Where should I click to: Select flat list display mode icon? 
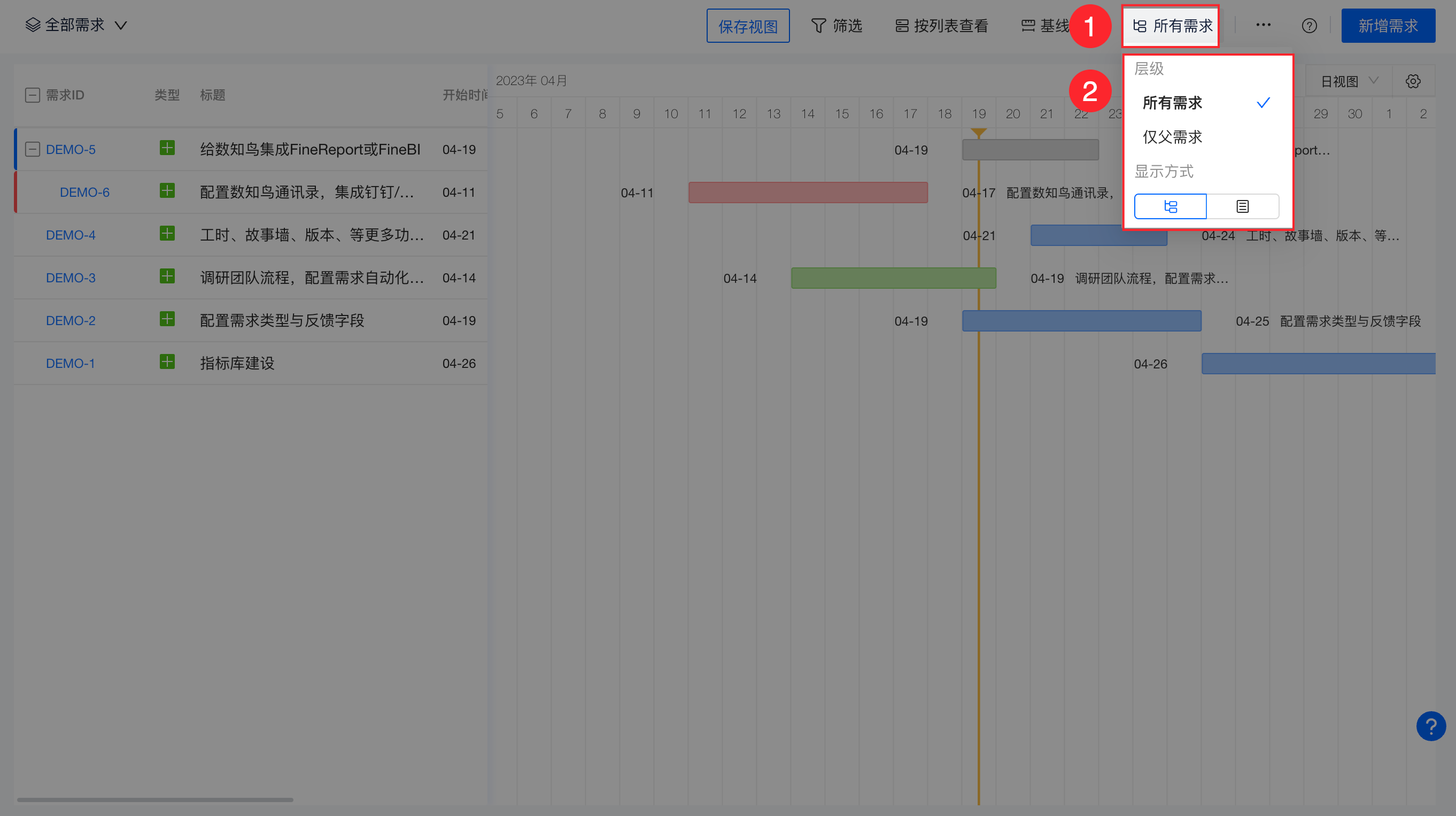[x=1242, y=206]
